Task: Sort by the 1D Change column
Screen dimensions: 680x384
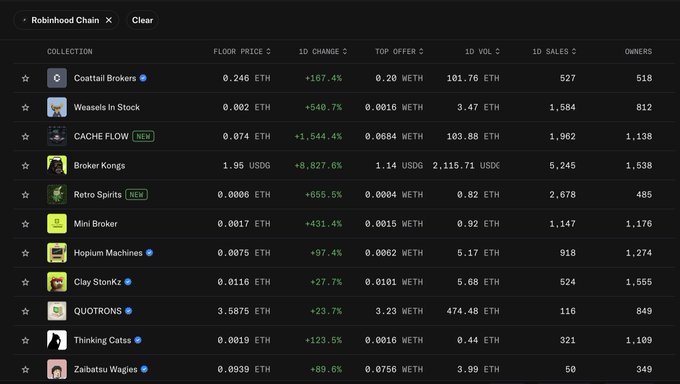Action: [323, 51]
